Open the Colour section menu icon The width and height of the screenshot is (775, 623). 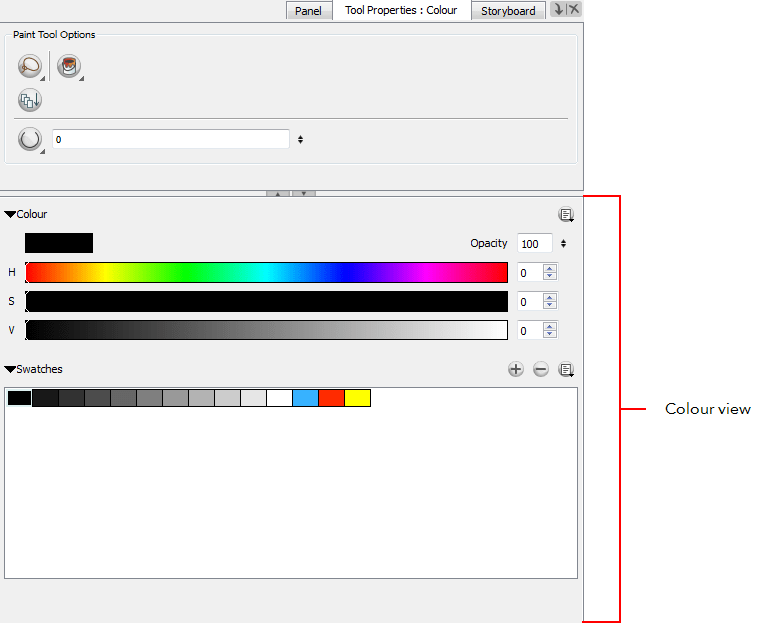(x=565, y=215)
